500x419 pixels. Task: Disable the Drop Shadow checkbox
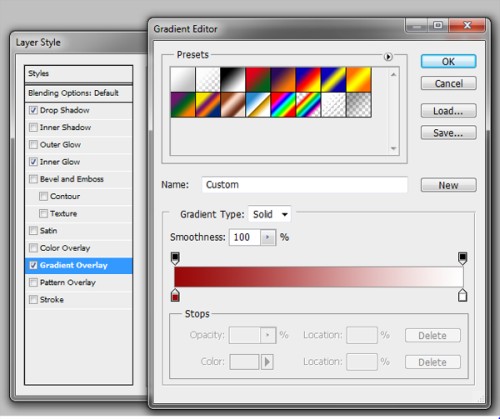click(33, 110)
